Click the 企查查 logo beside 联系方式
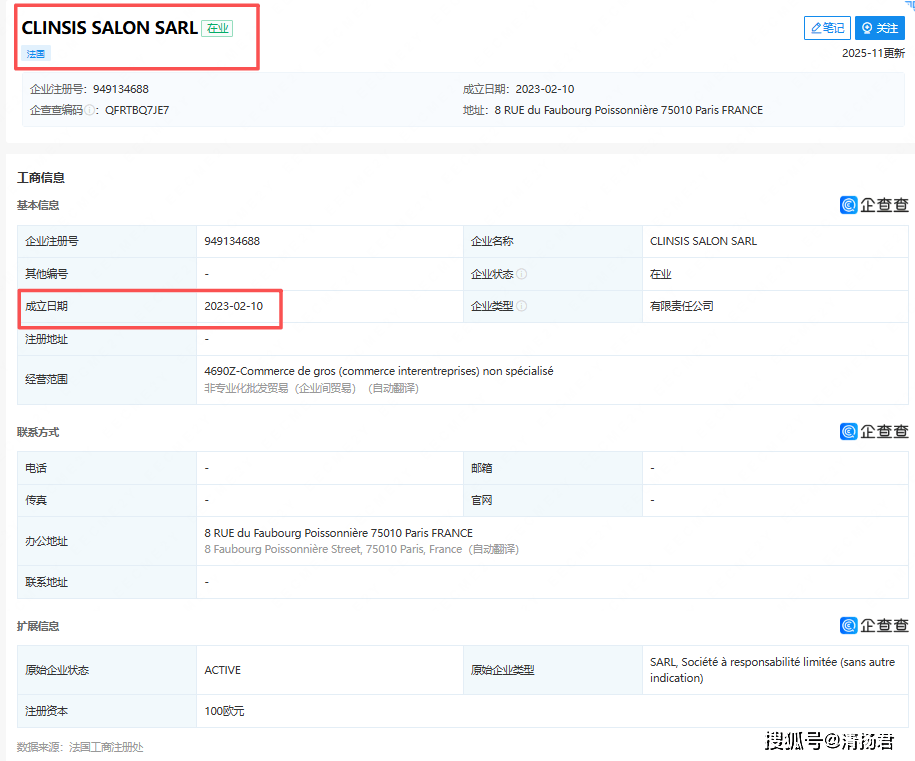915x761 pixels. pos(874,432)
